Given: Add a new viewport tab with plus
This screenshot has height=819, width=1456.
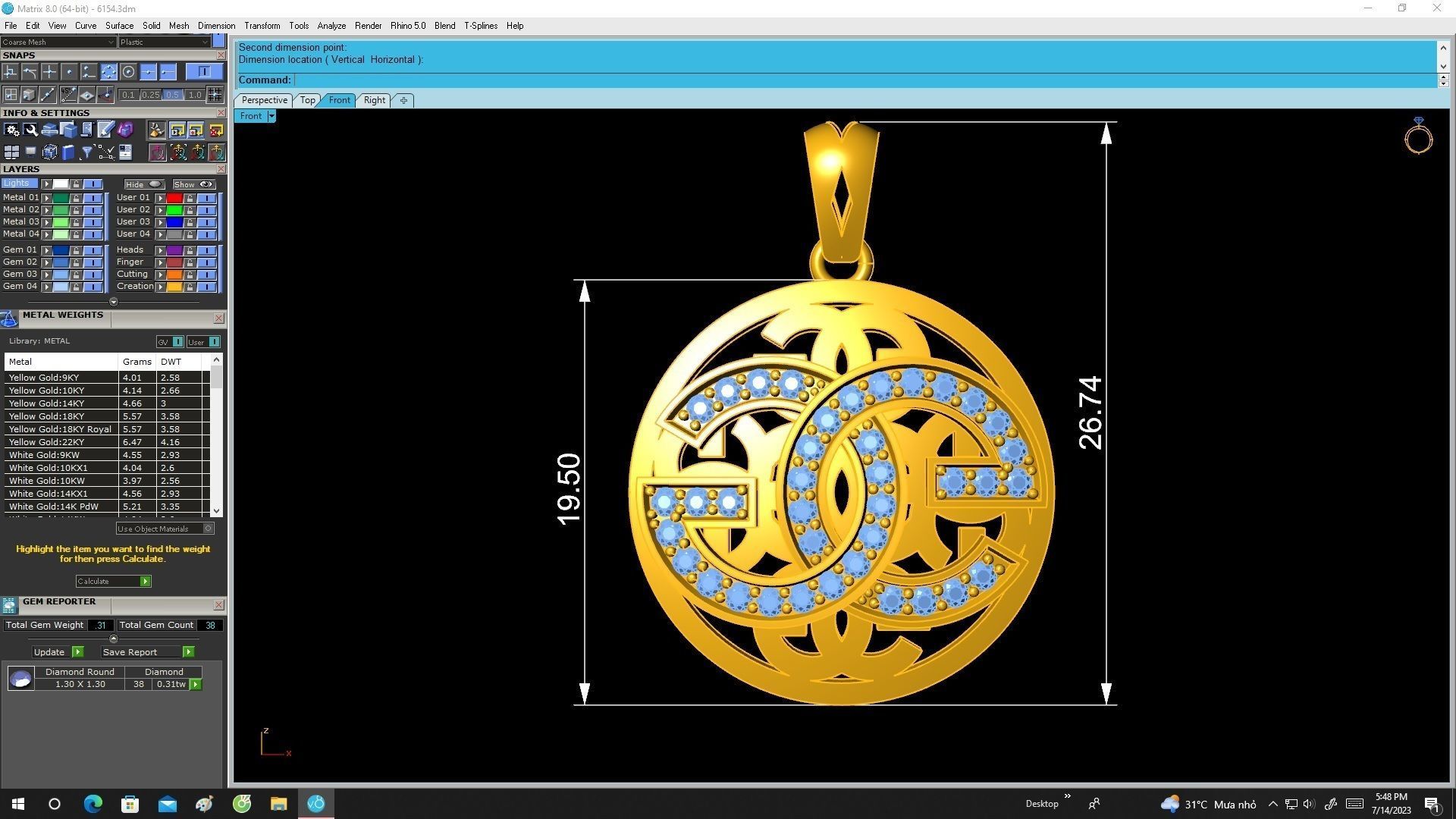Looking at the screenshot, I should point(403,100).
